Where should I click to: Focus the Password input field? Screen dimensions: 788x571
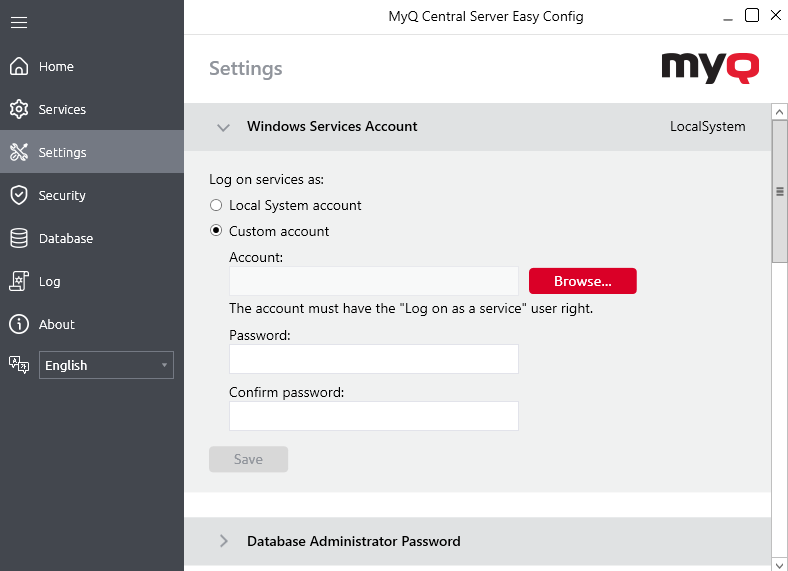(373, 360)
